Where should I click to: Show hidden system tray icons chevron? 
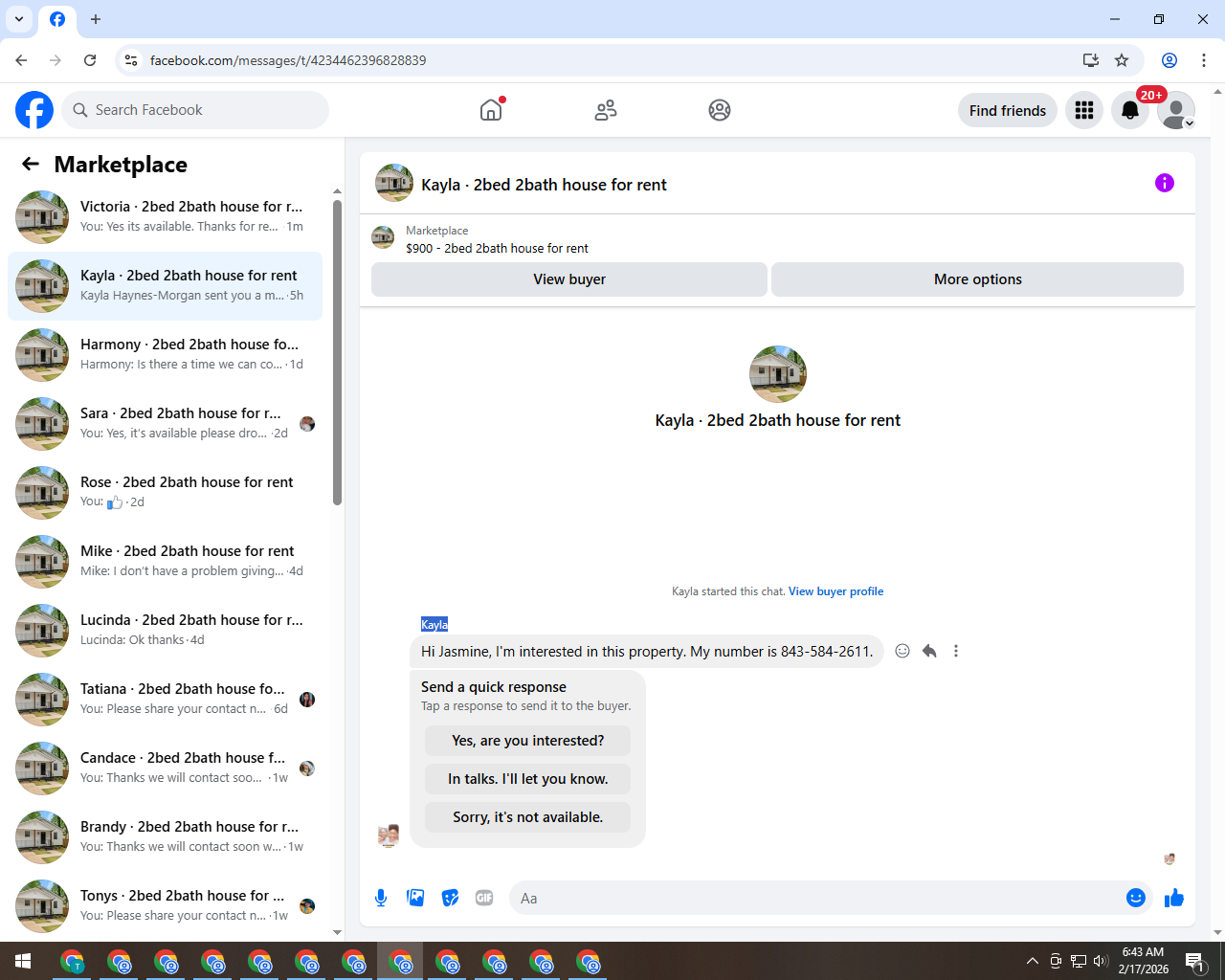(x=1032, y=961)
